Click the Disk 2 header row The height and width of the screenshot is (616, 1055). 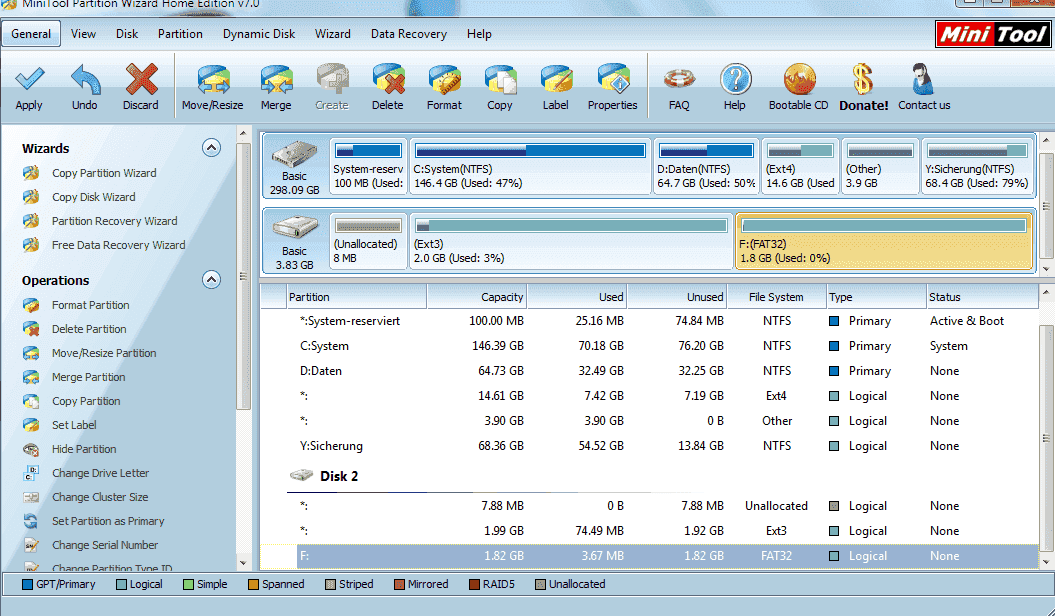click(x=649, y=476)
